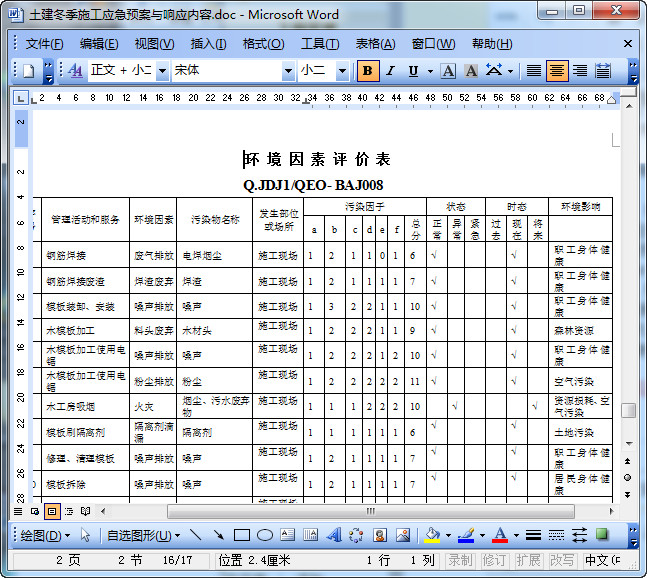Viewport: 647px width, 578px height.
Task: Open the 文件(F) menu
Action: click(45, 44)
